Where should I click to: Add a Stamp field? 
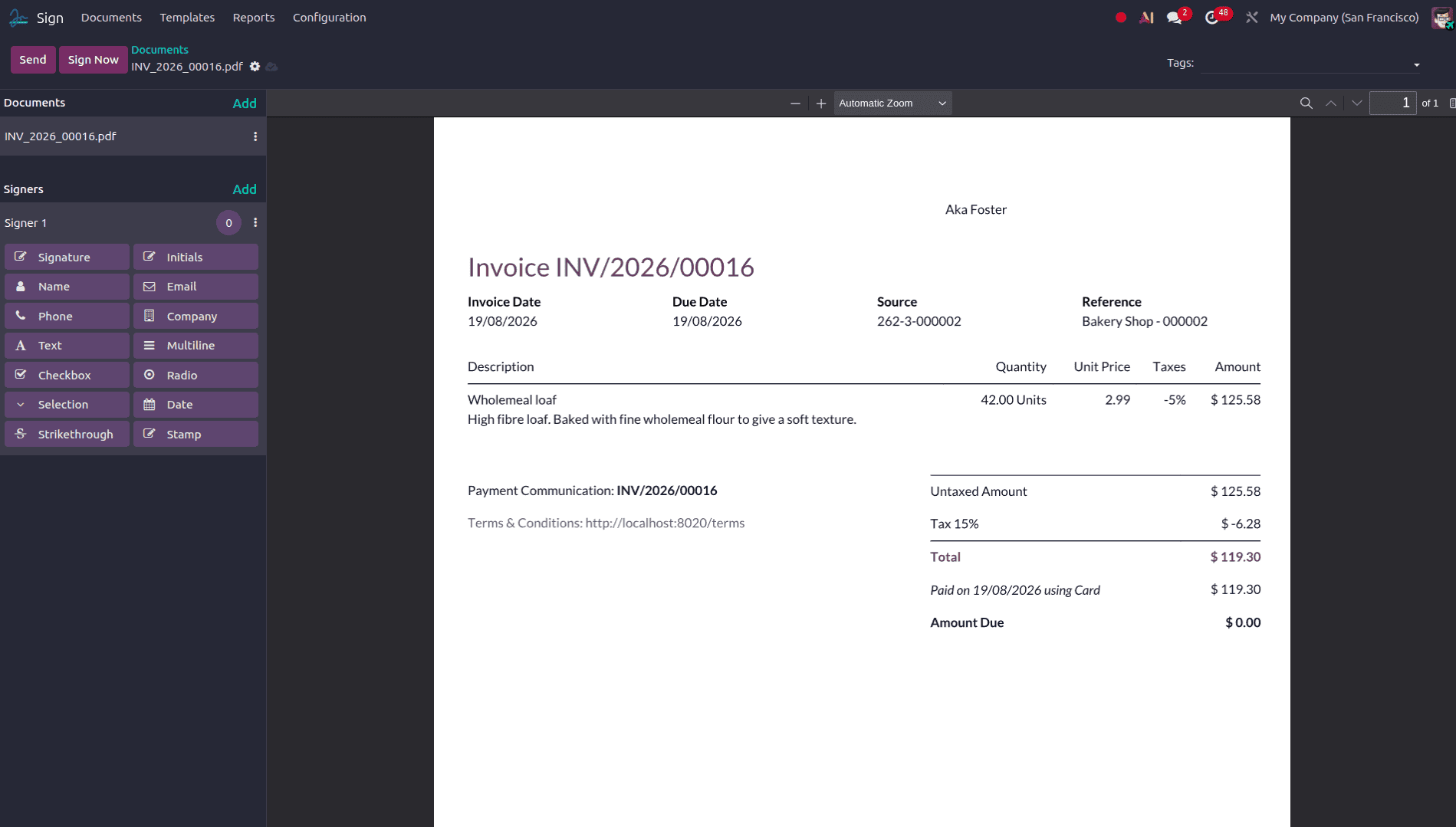(196, 434)
